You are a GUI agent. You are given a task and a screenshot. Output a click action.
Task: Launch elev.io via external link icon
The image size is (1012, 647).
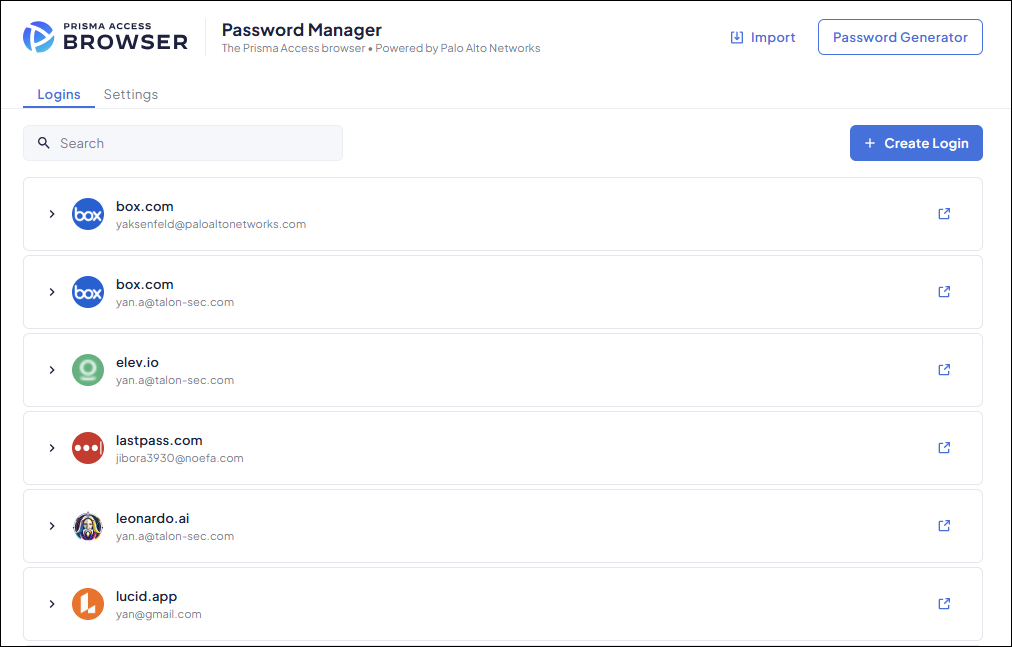tap(944, 370)
